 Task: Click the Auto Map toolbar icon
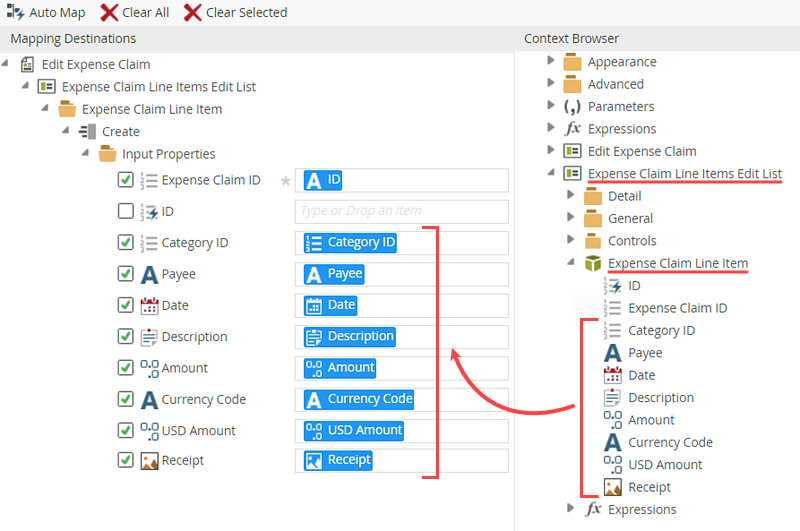15,13
